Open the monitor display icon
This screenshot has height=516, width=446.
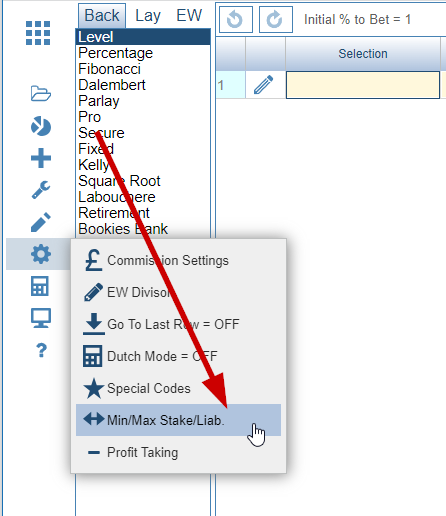(41, 318)
